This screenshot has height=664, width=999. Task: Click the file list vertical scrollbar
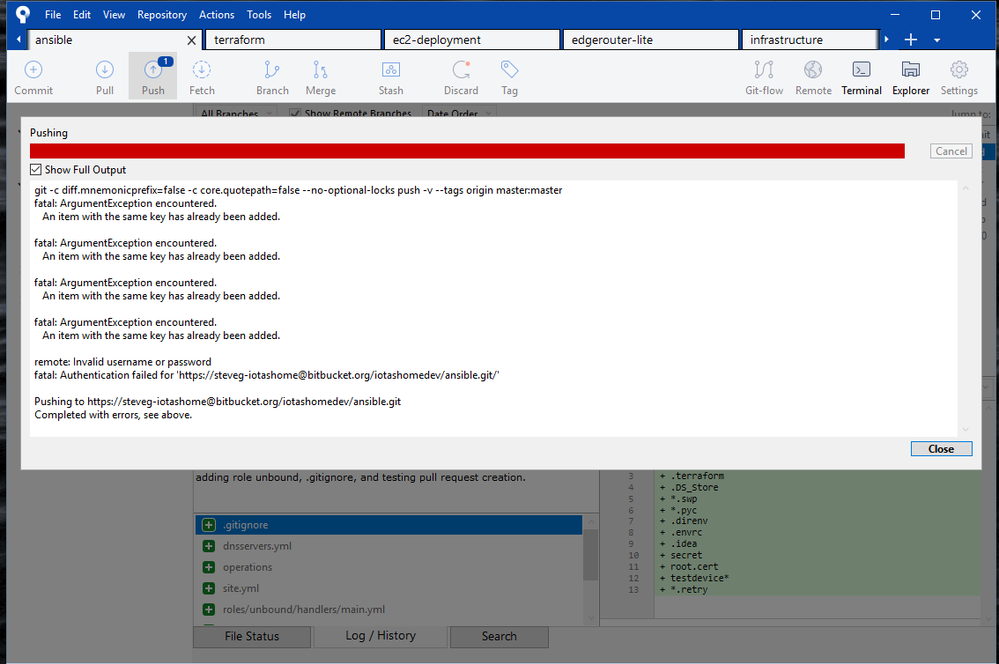tap(591, 554)
